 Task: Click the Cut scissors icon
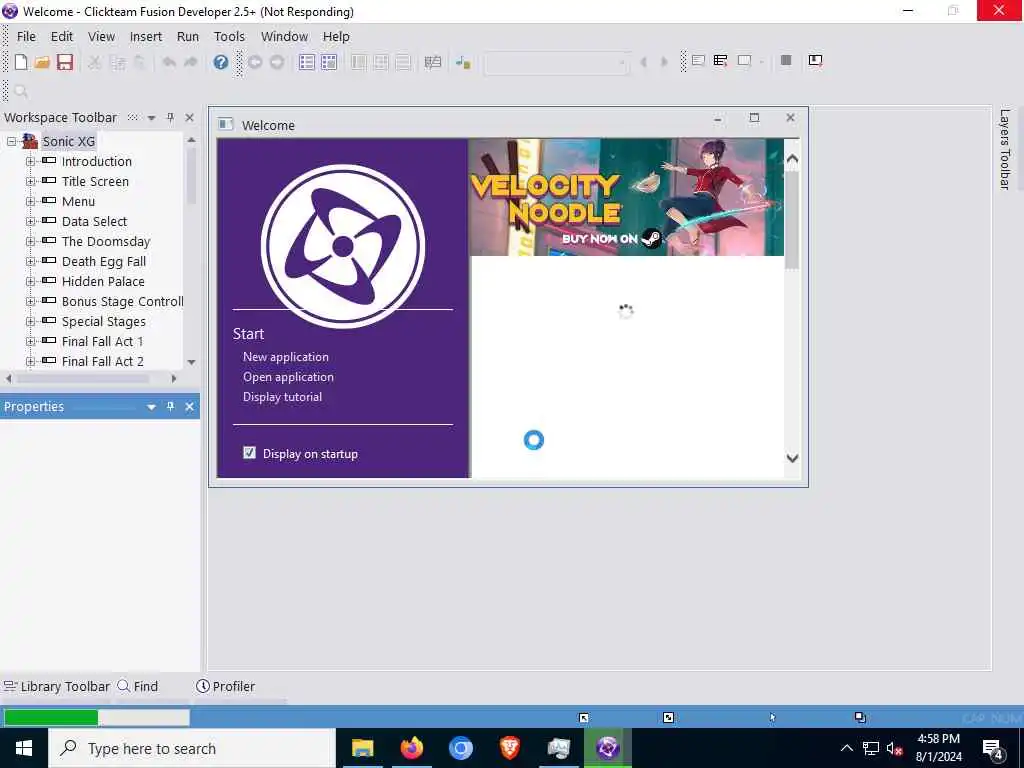click(x=95, y=62)
